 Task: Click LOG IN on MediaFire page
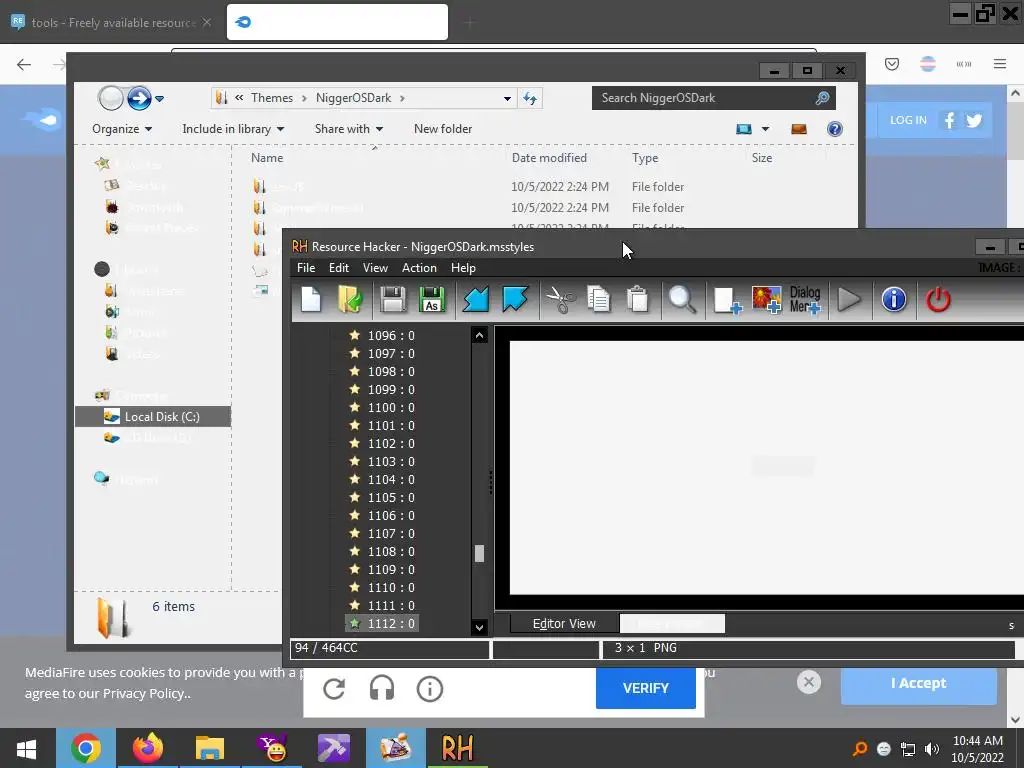908,120
